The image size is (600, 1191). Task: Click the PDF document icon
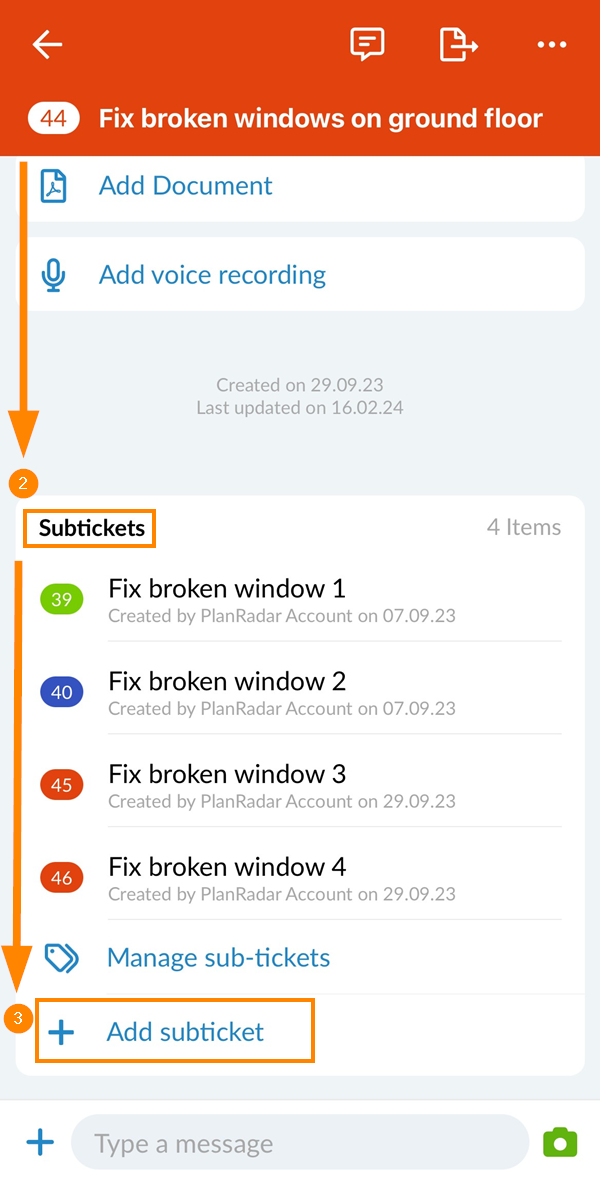53,186
